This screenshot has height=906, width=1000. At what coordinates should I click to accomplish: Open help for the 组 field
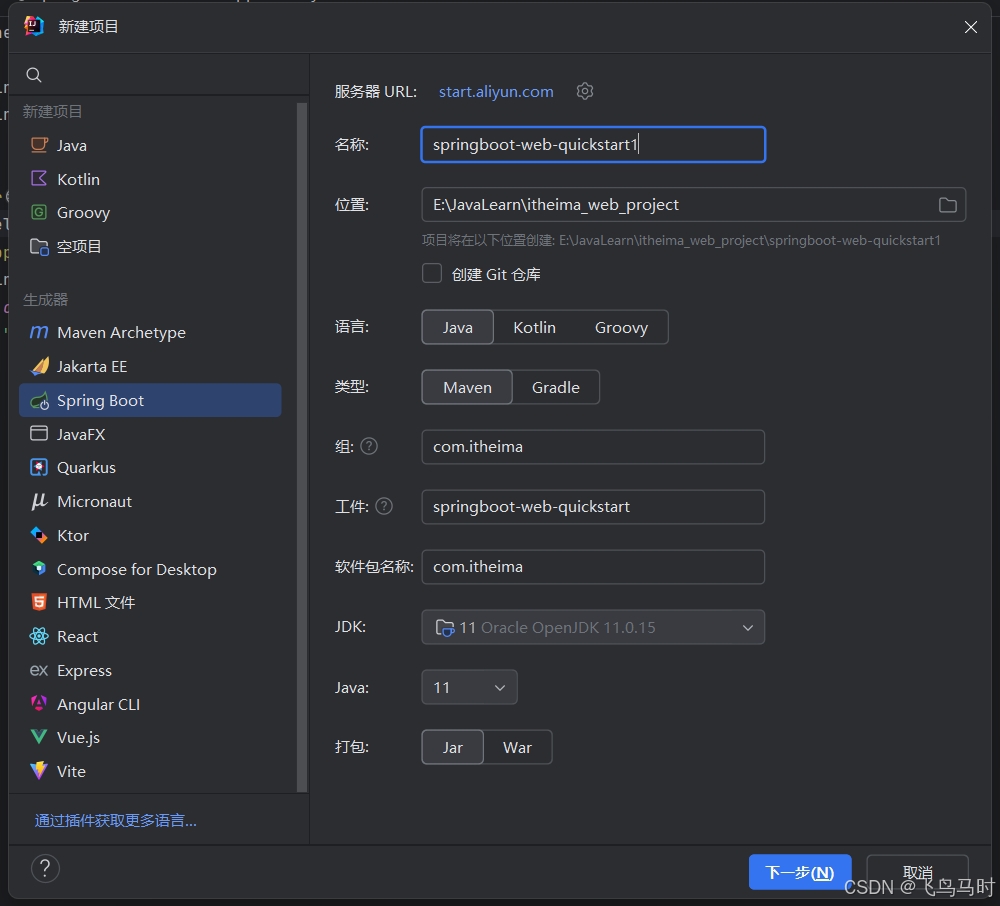(x=369, y=446)
